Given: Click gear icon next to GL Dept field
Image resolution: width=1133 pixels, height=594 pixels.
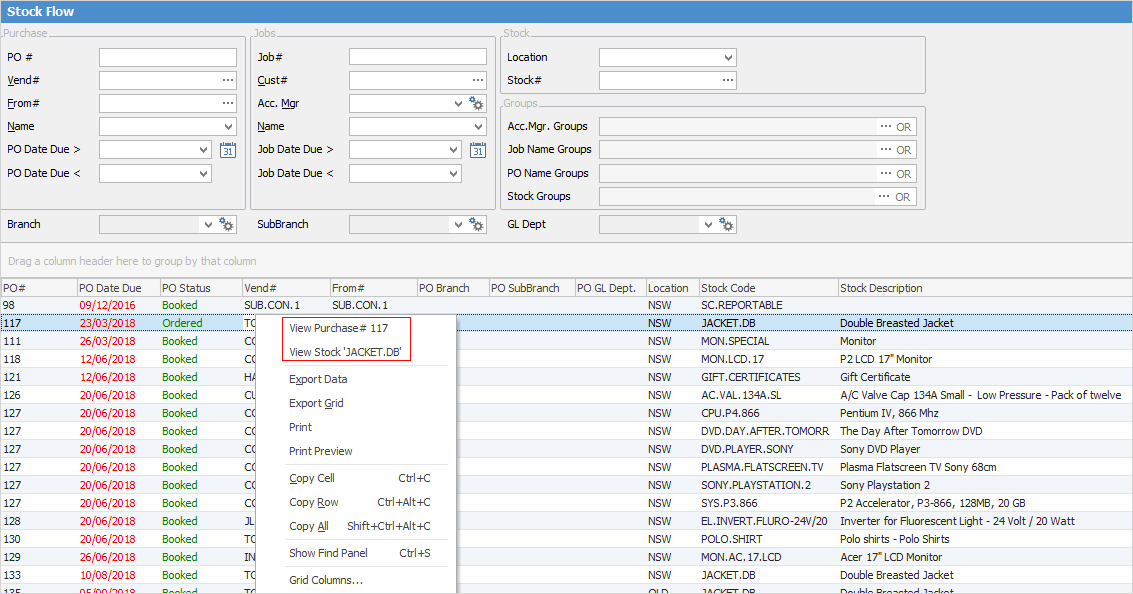Looking at the screenshot, I should (x=727, y=225).
